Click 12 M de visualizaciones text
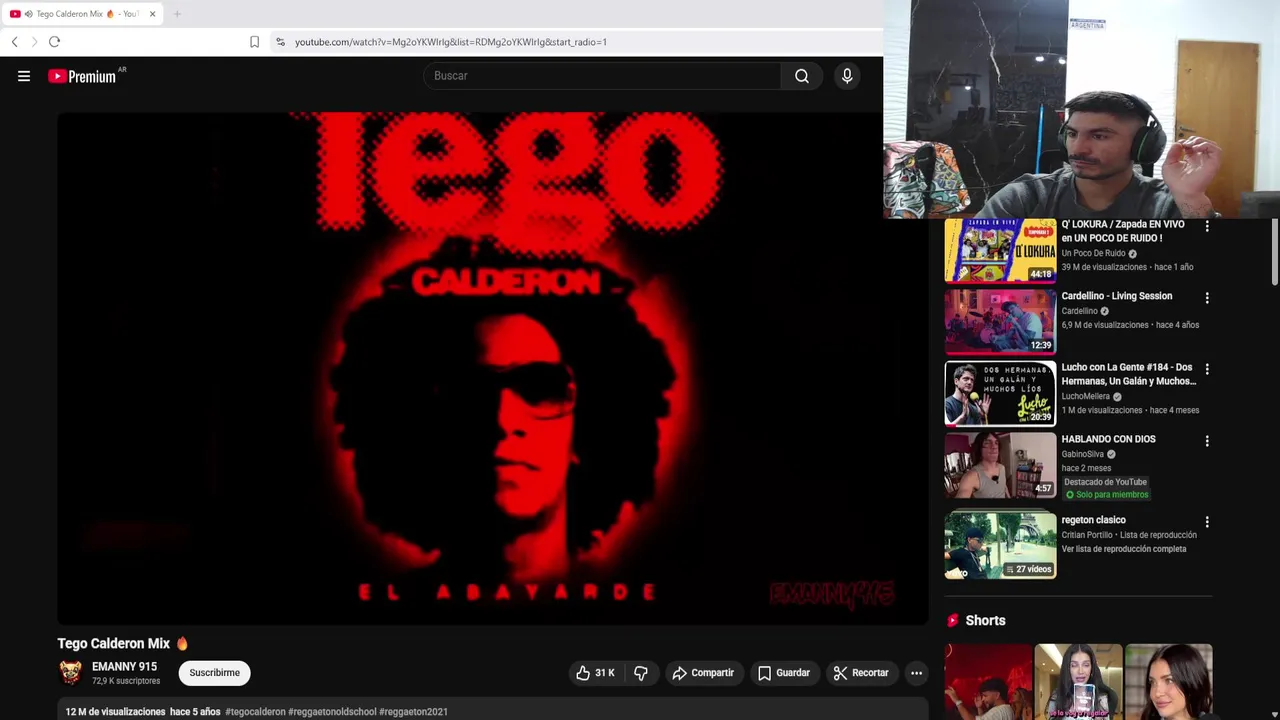 [115, 712]
